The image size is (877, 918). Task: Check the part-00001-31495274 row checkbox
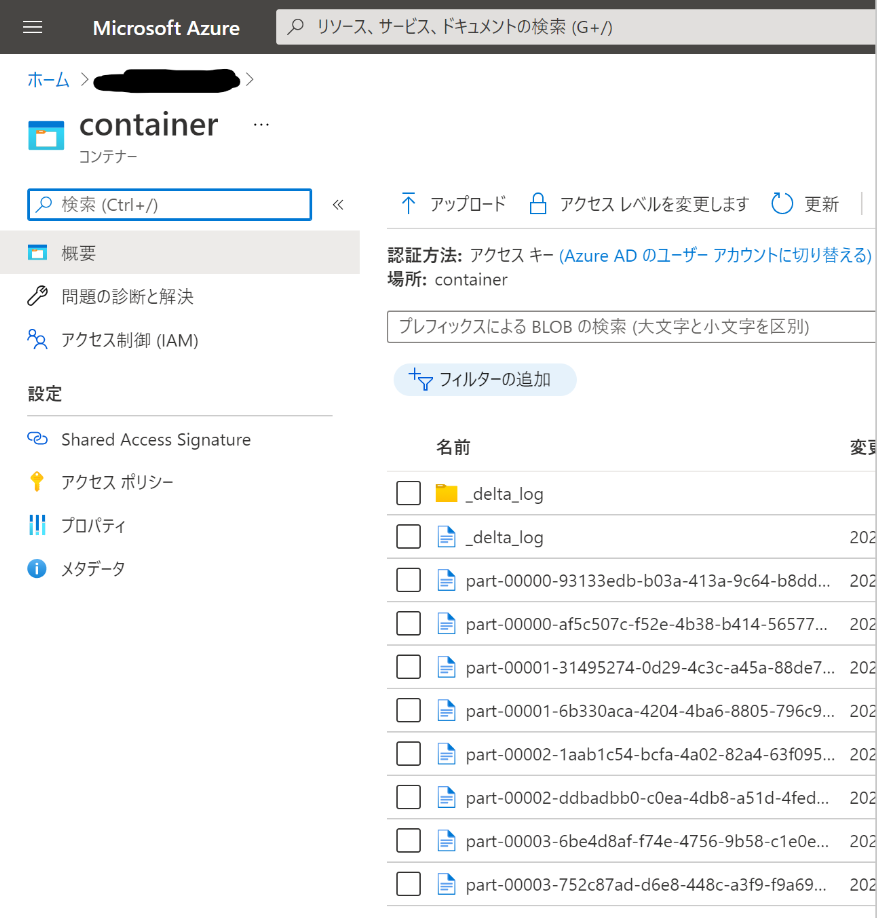pos(408,667)
